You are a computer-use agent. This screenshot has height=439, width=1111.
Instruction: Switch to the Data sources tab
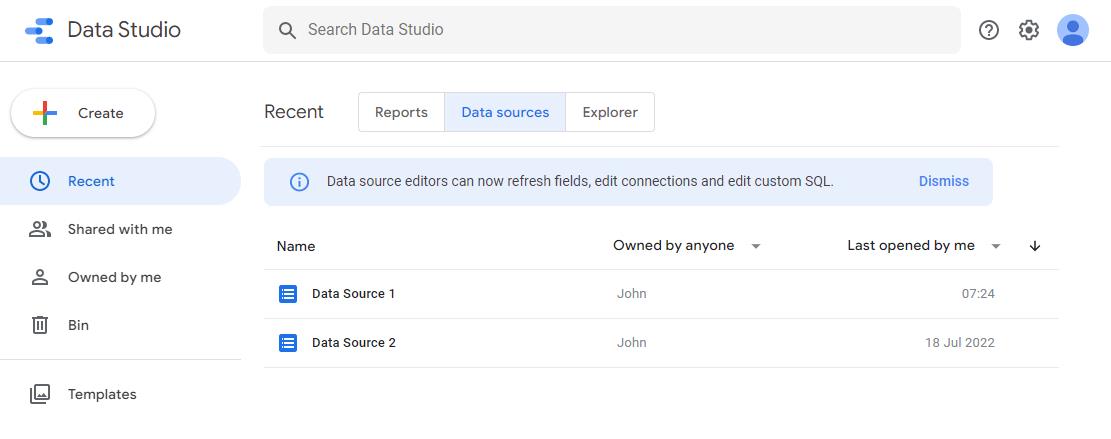pos(505,112)
